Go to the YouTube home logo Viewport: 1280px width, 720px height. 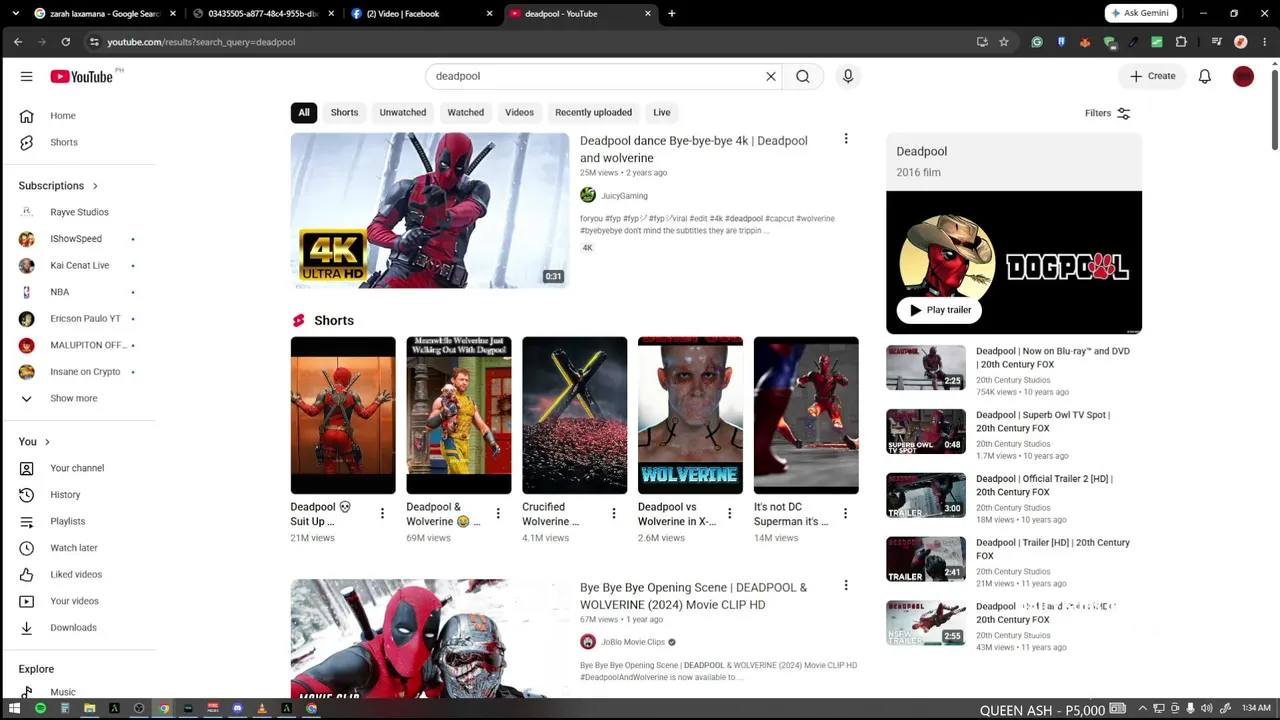click(82, 77)
